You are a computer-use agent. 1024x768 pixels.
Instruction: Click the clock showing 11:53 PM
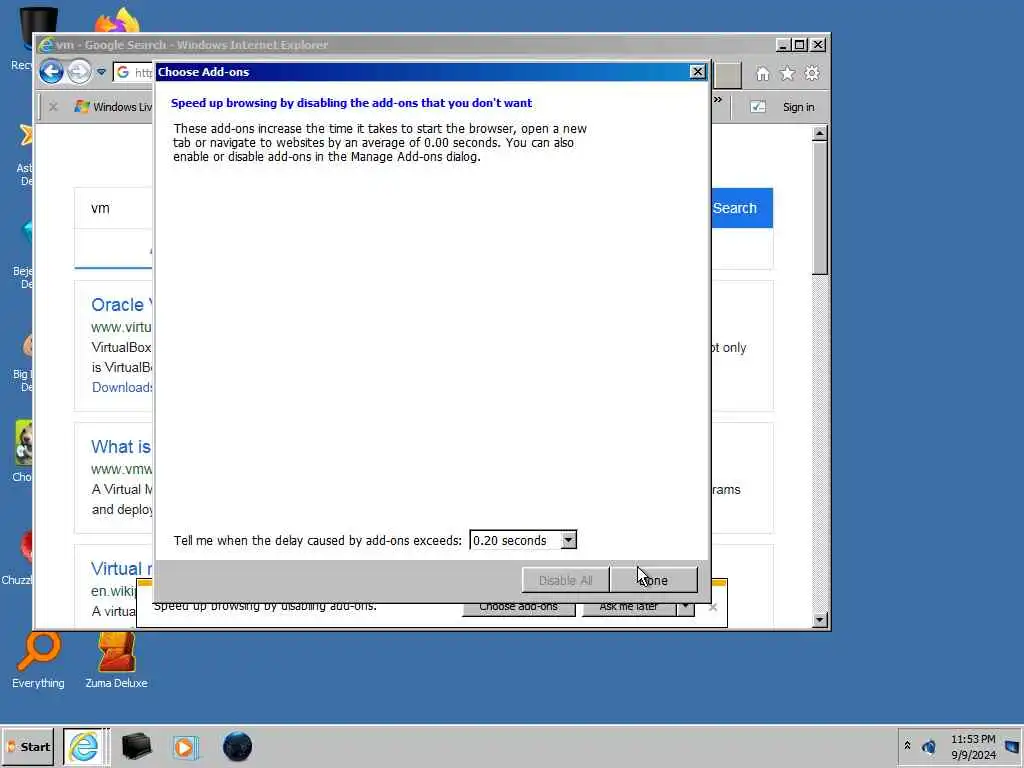pyautogui.click(x=973, y=746)
